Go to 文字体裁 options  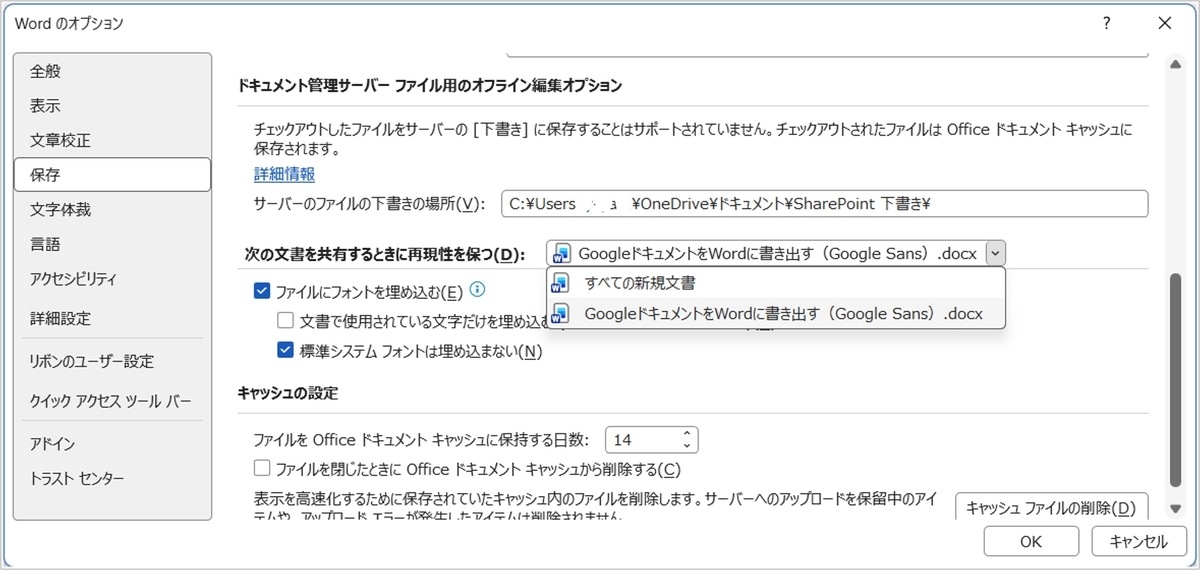112,209
